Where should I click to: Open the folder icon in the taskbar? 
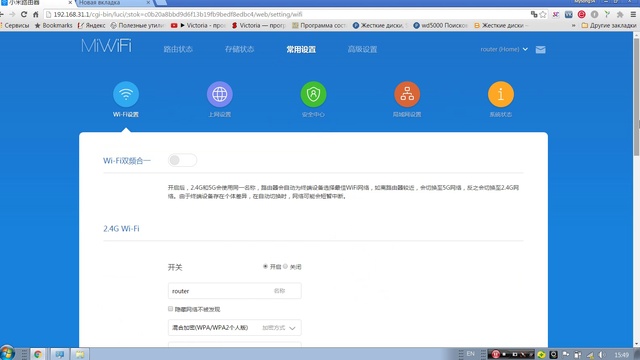pyautogui.click(x=80, y=354)
